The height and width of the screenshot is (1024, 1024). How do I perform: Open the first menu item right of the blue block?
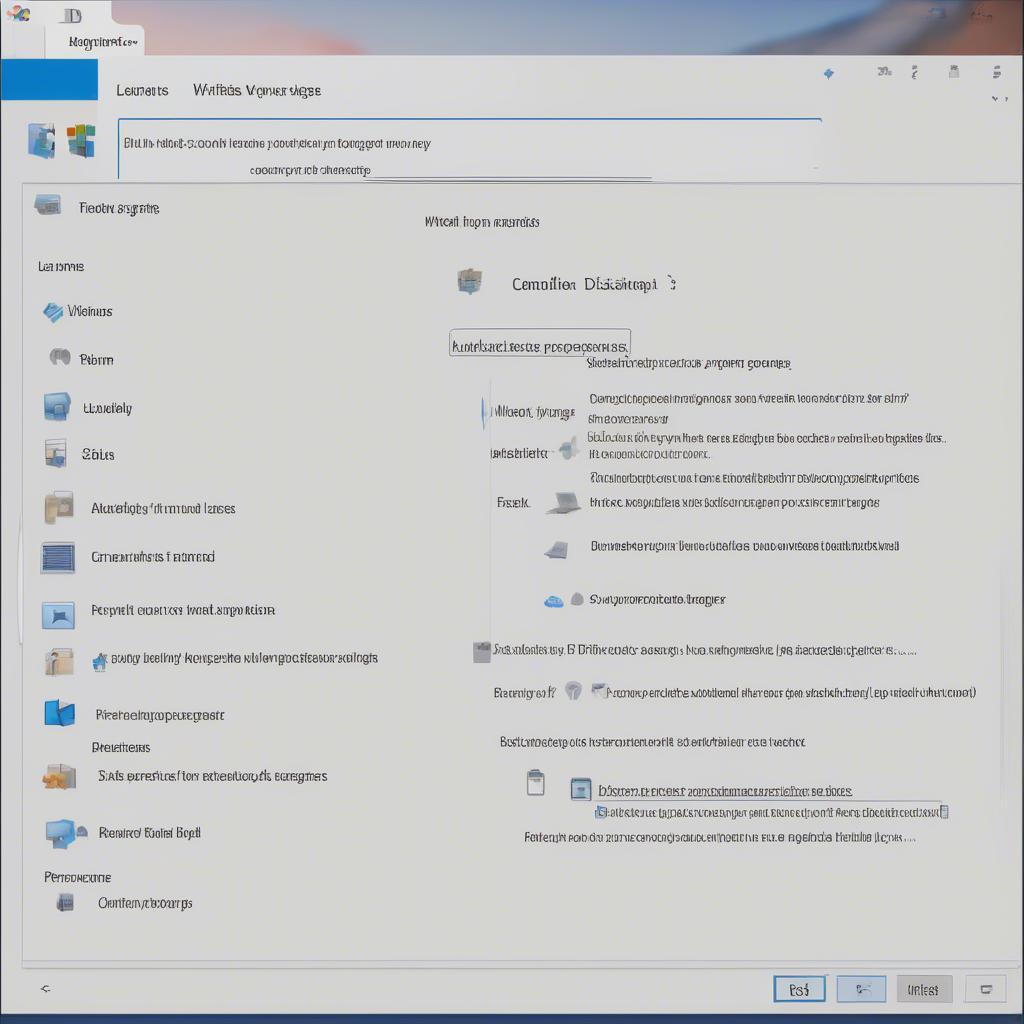pyautogui.click(x=142, y=90)
